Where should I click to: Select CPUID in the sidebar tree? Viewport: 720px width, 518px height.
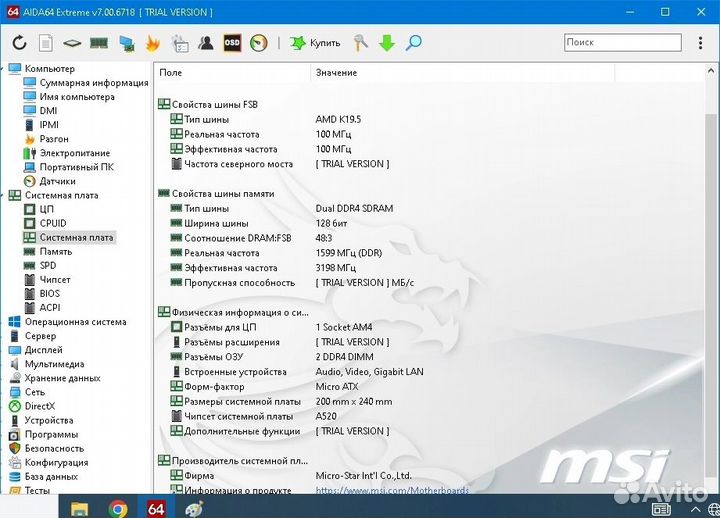(52, 223)
